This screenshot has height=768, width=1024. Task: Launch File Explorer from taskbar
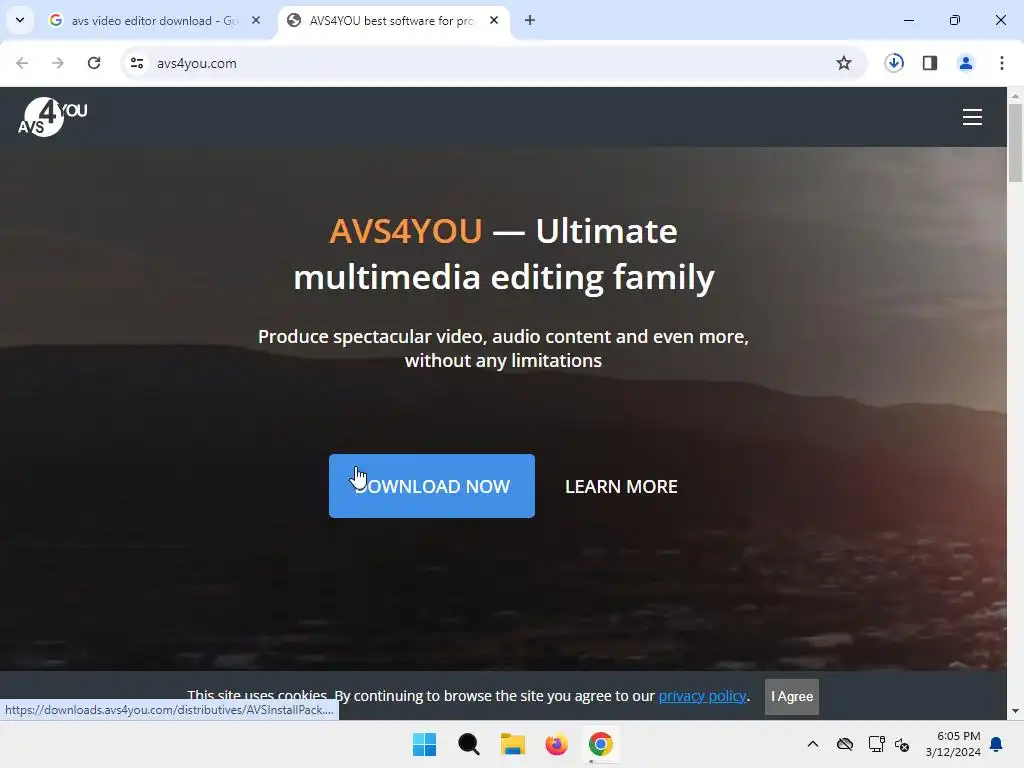pyautogui.click(x=513, y=744)
